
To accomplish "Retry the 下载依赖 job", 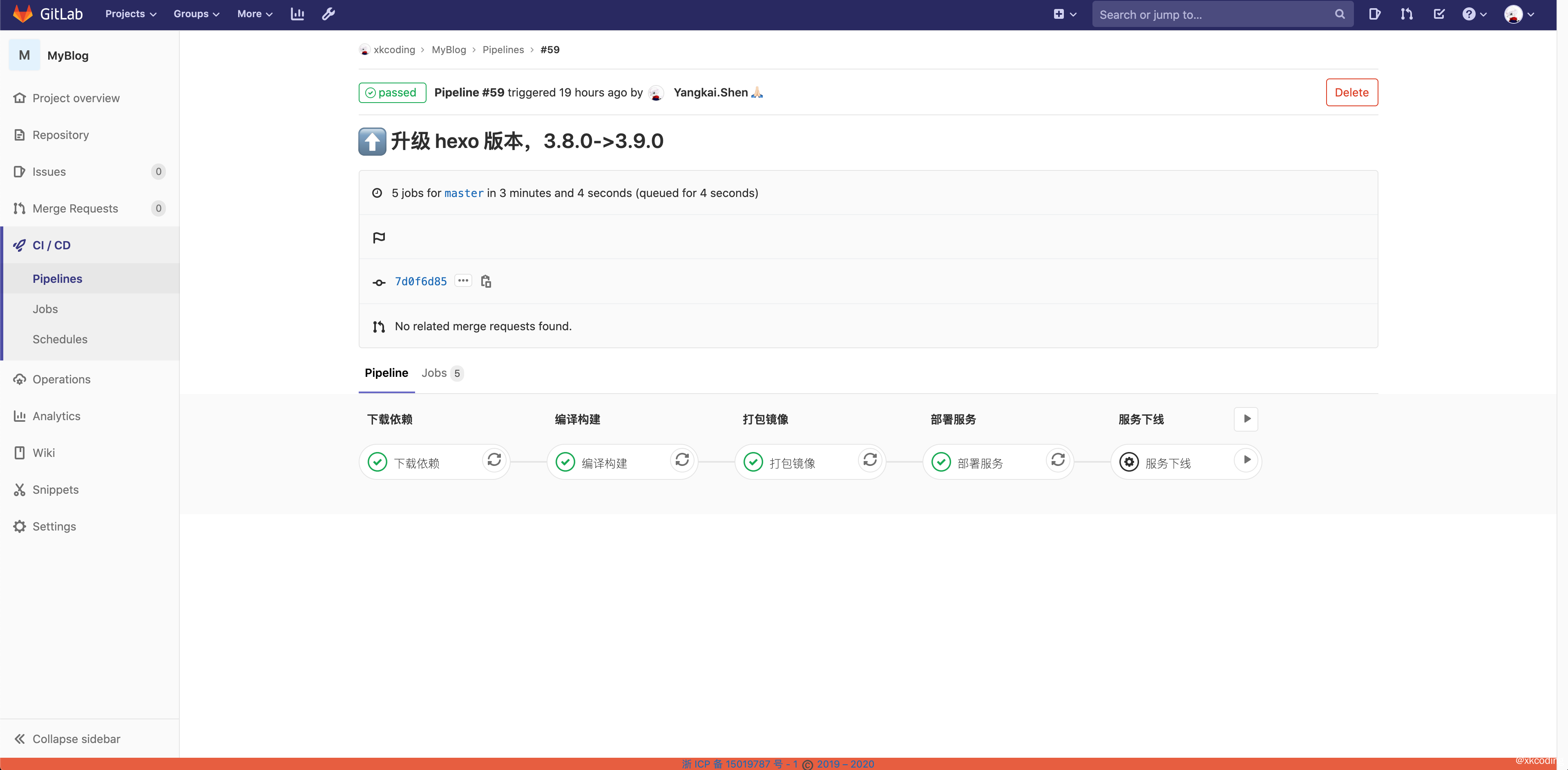I will [494, 460].
